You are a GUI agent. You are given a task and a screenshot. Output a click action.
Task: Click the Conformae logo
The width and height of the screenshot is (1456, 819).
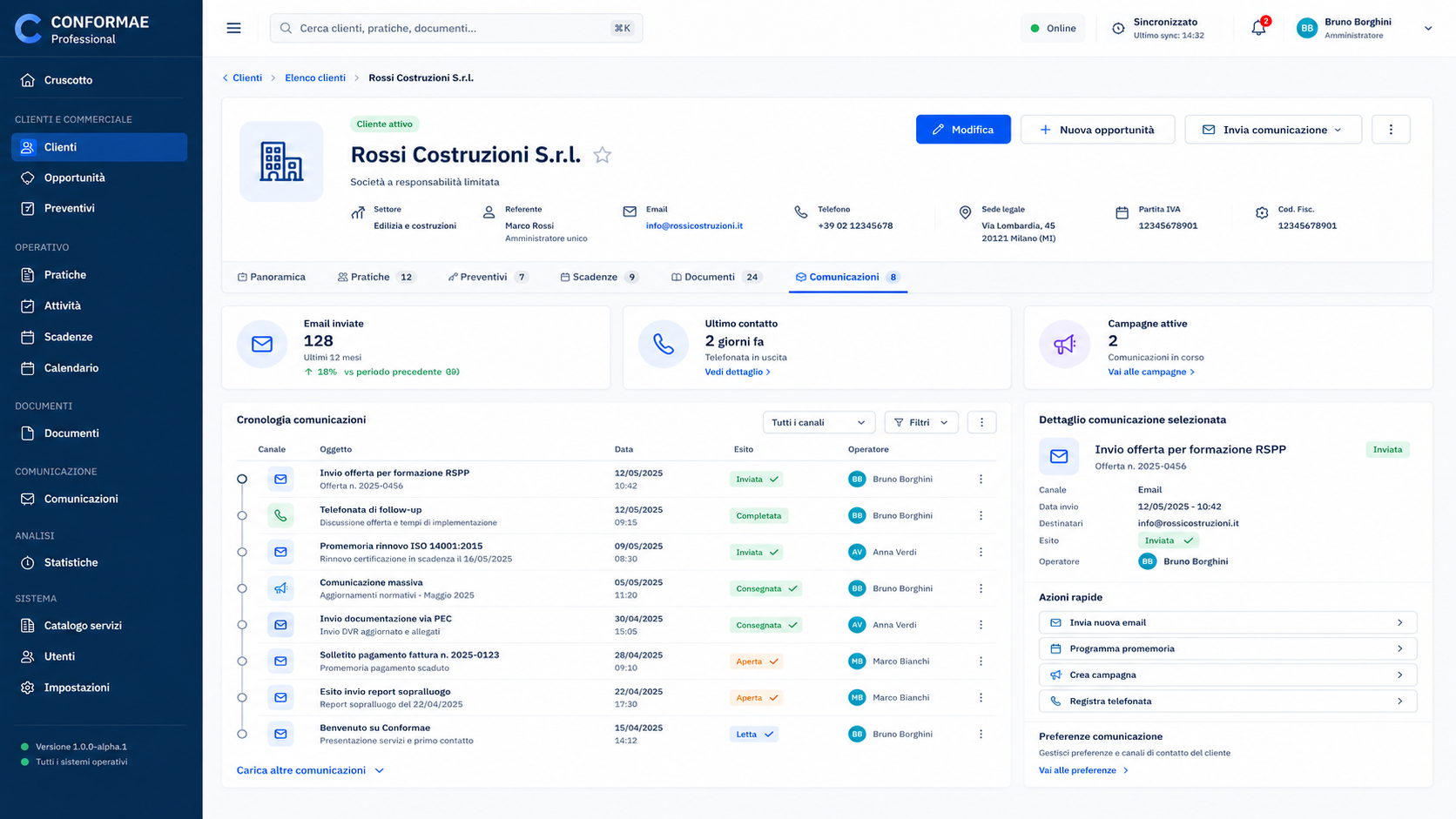click(x=29, y=29)
